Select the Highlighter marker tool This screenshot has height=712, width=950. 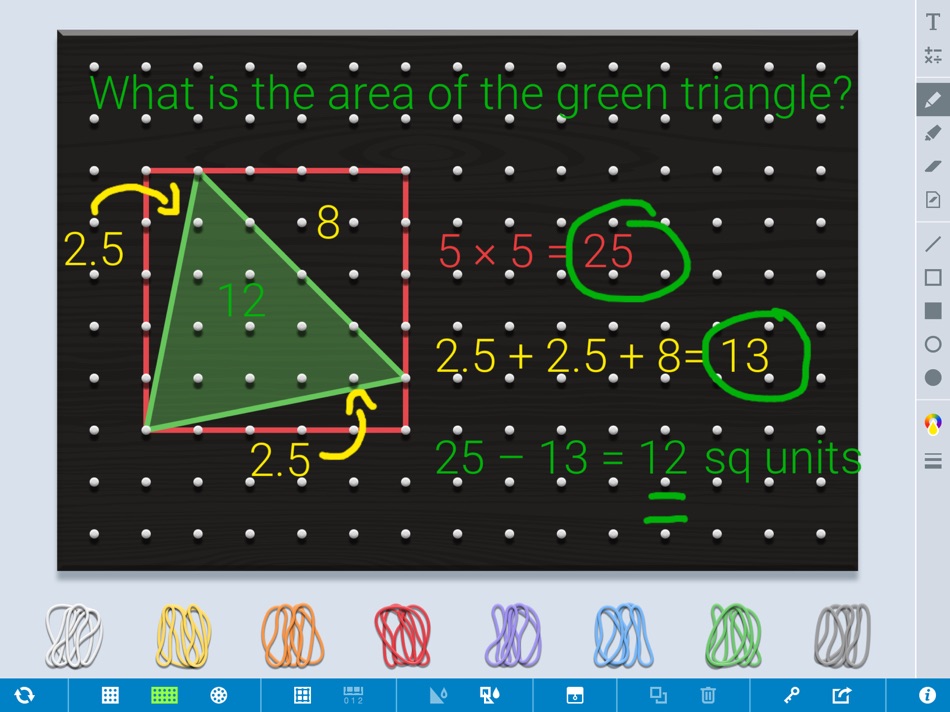point(933,133)
